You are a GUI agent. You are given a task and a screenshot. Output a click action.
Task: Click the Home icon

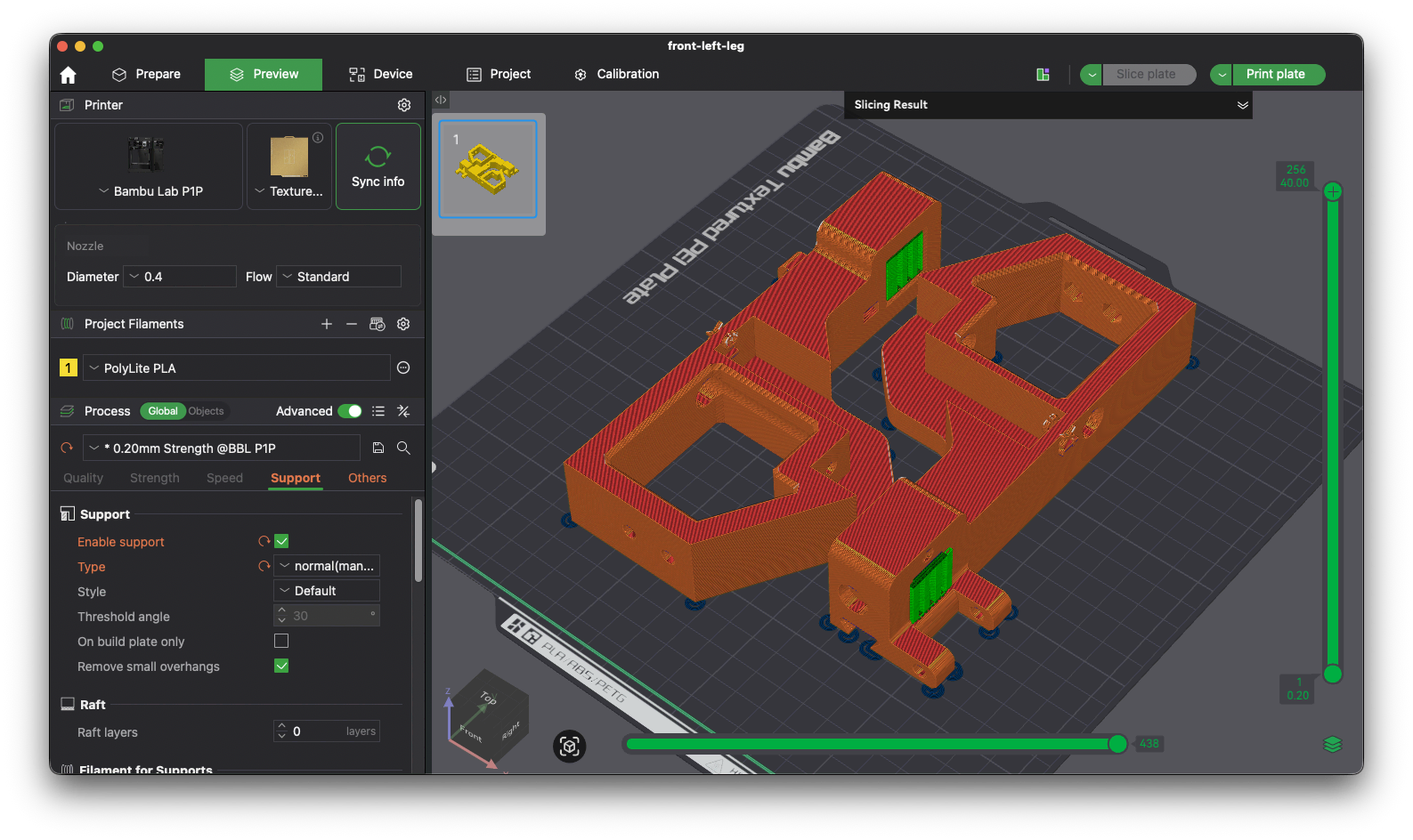coord(69,75)
